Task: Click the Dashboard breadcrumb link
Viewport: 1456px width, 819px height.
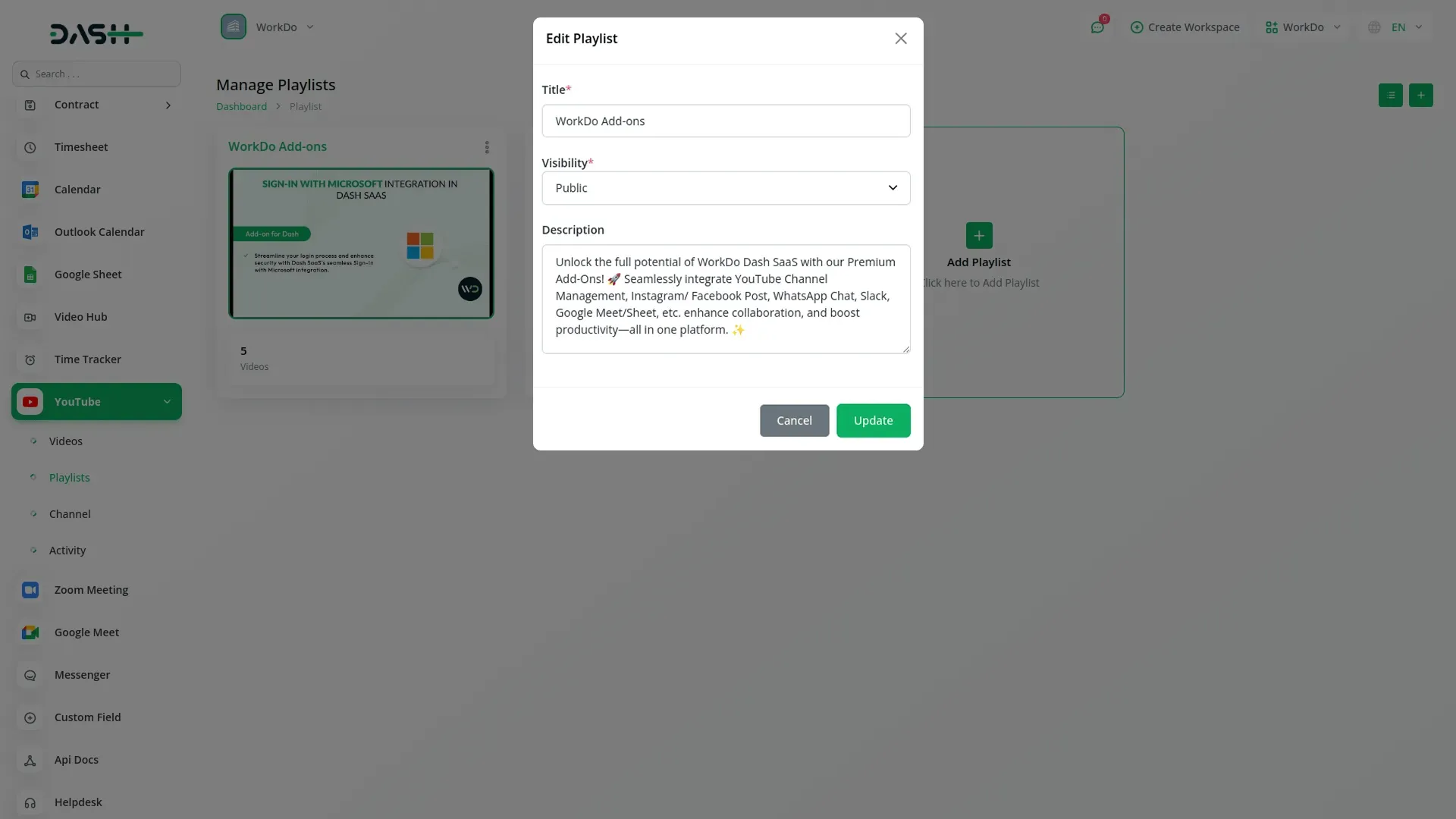Action: tap(241, 107)
